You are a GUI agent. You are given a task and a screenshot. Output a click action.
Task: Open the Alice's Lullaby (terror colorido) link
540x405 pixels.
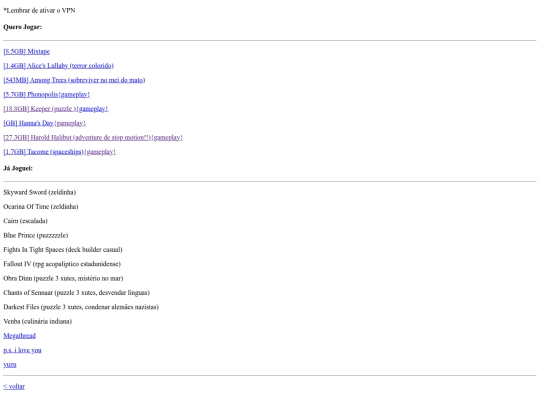point(59,66)
